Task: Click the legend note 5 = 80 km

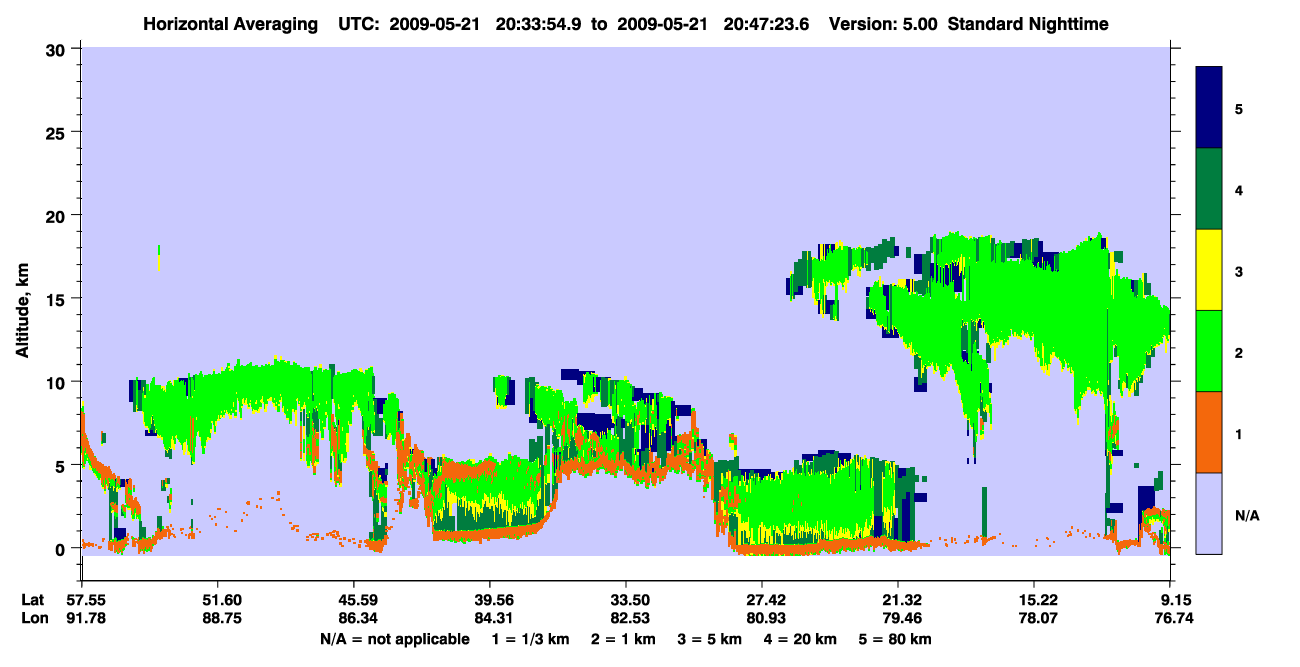Action: 895,638
